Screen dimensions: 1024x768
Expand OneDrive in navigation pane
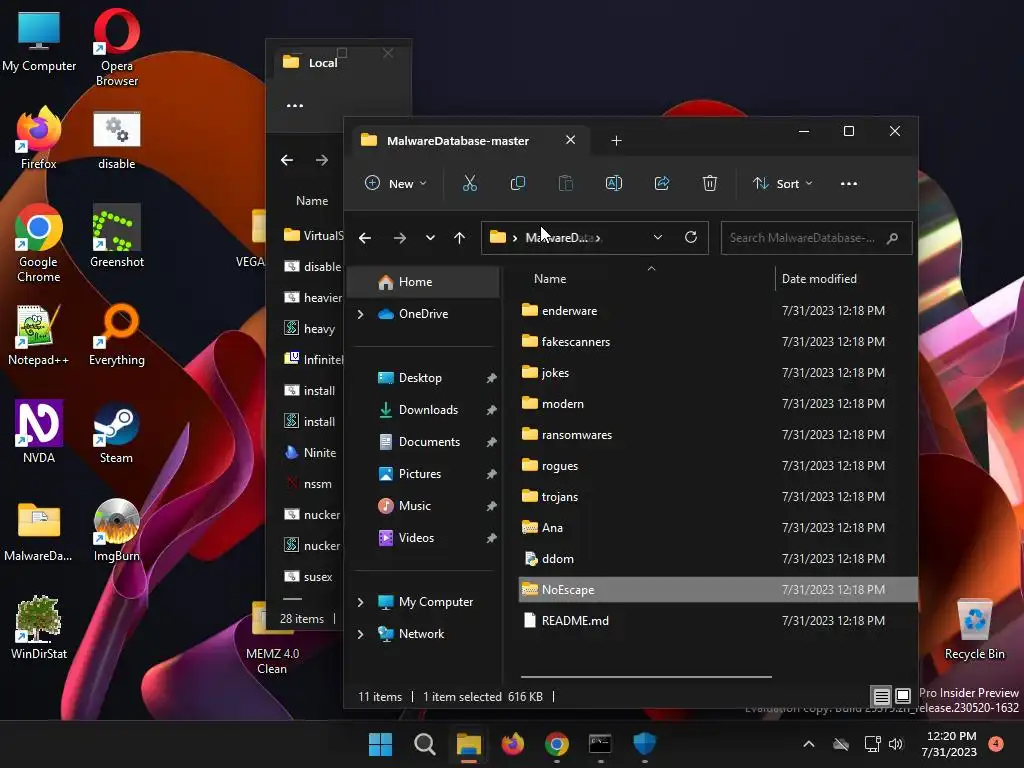(360, 314)
